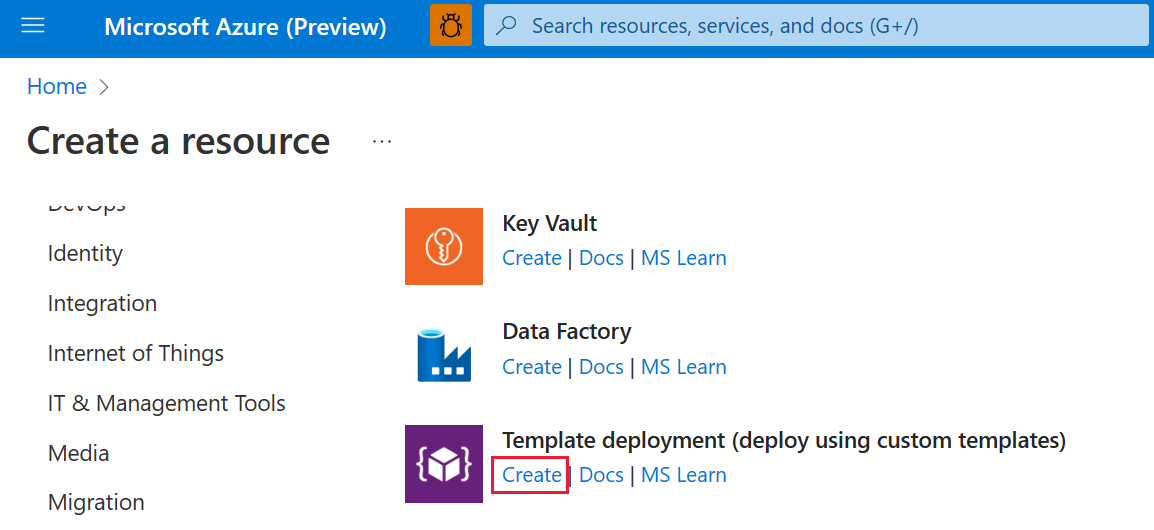The image size is (1154, 530).
Task: Click Create under Data Factory
Action: (531, 367)
